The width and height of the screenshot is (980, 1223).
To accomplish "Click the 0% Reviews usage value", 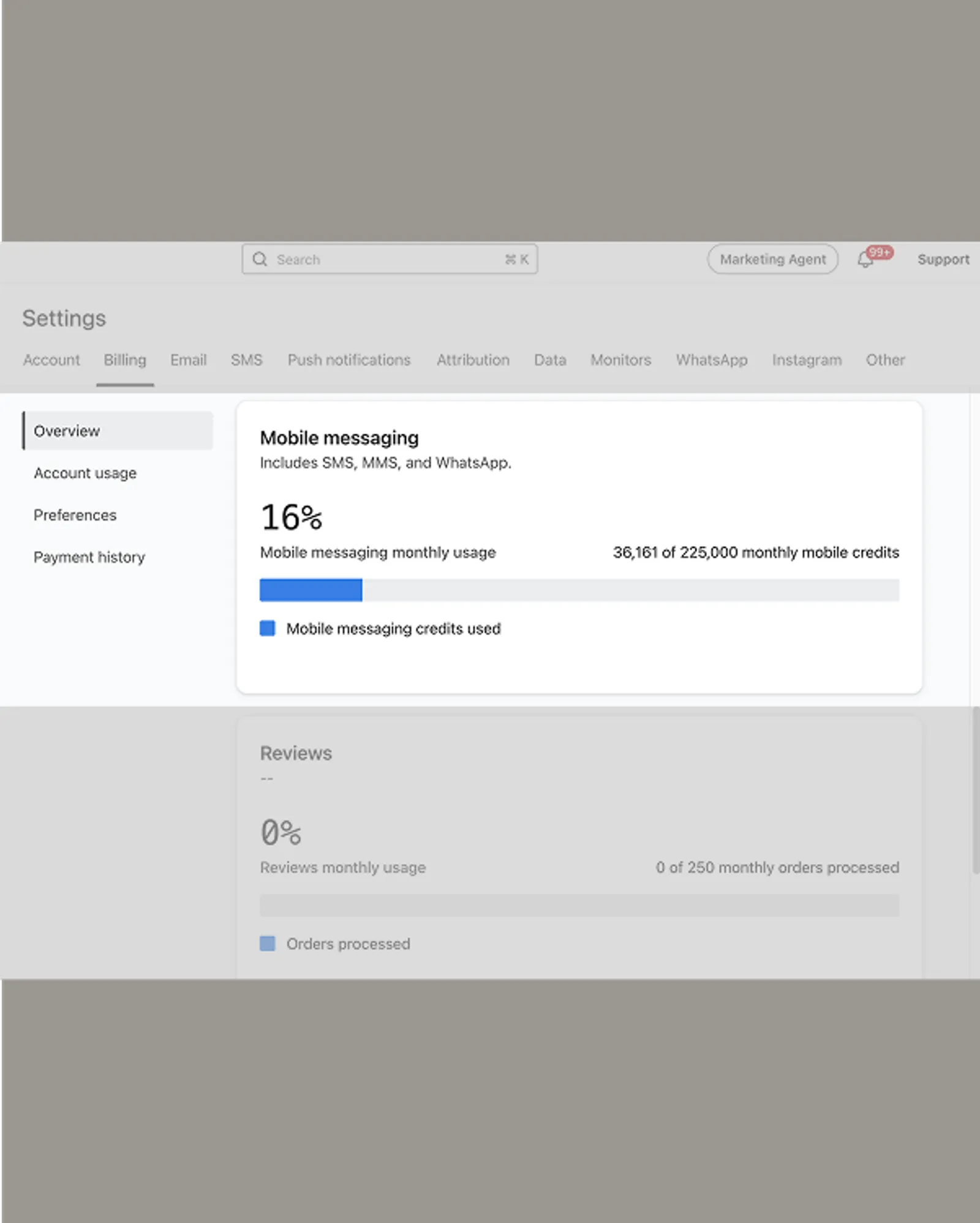I will click(x=281, y=832).
